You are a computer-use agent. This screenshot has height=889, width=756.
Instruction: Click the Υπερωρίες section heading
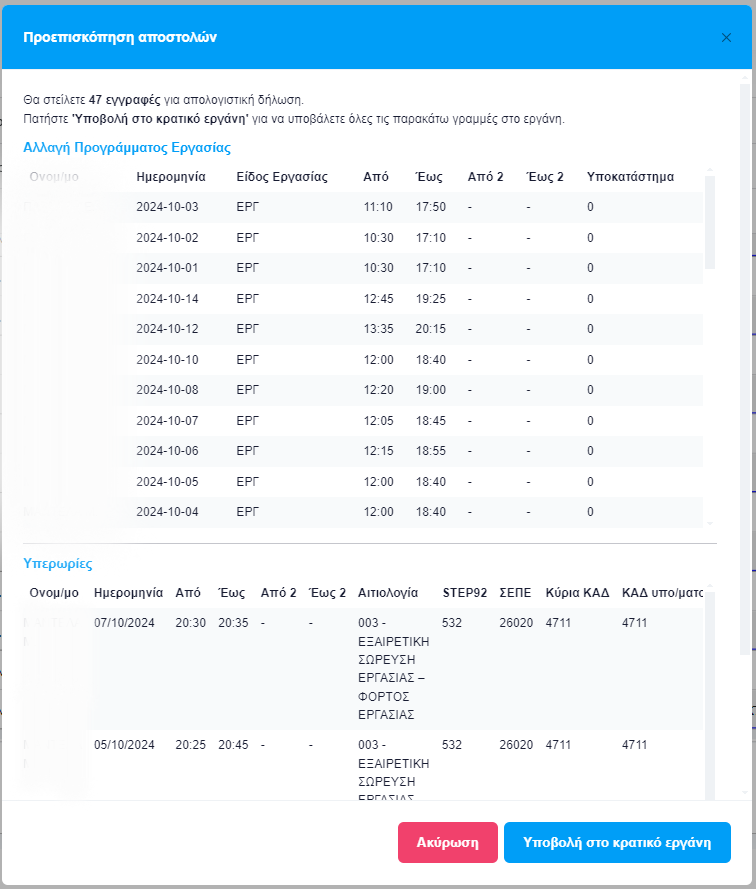57,563
